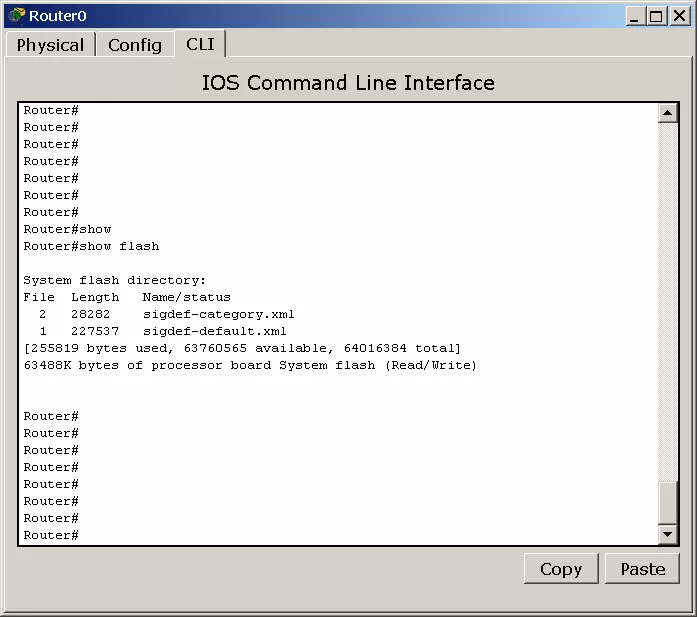The height and width of the screenshot is (617, 697).
Task: Open the Config tab
Action: click(x=135, y=45)
